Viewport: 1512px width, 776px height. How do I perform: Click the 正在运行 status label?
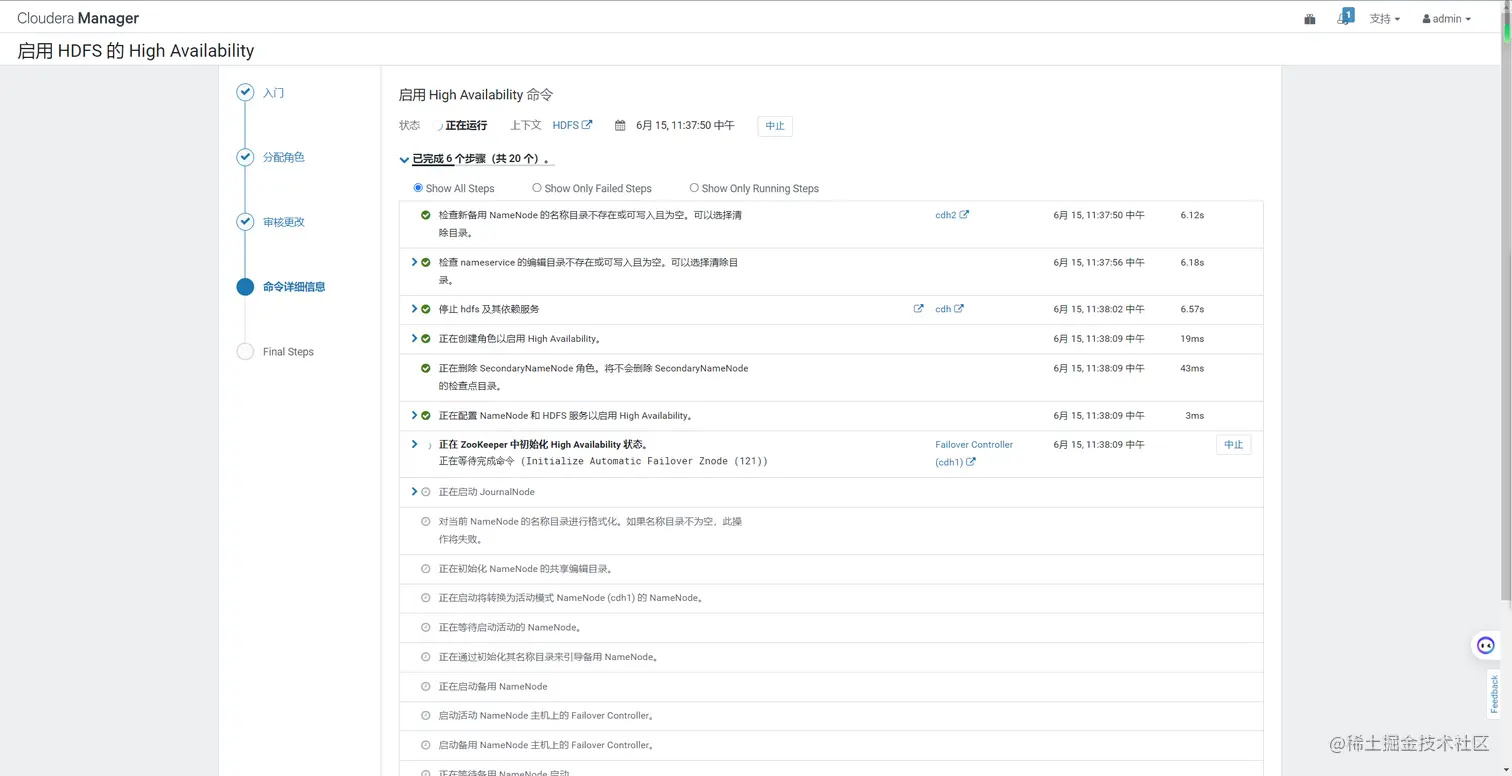(x=466, y=125)
